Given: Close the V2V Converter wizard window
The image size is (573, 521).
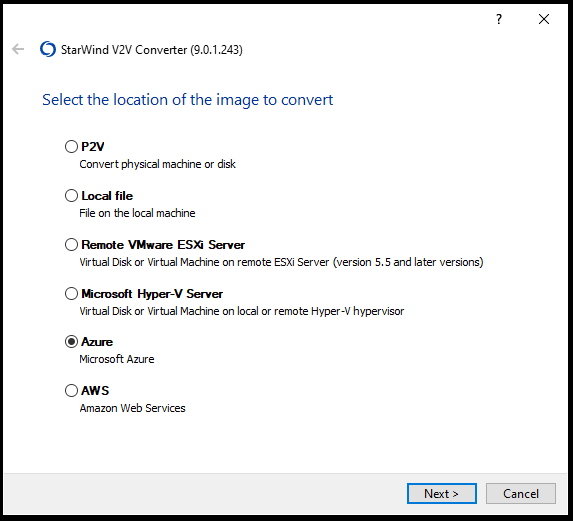Looking at the screenshot, I should [x=544, y=19].
